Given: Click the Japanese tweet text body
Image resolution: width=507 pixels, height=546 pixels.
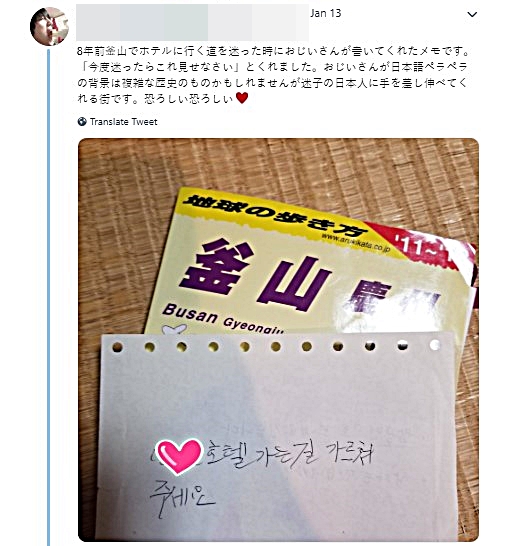Looking at the screenshot, I should pos(272,75).
